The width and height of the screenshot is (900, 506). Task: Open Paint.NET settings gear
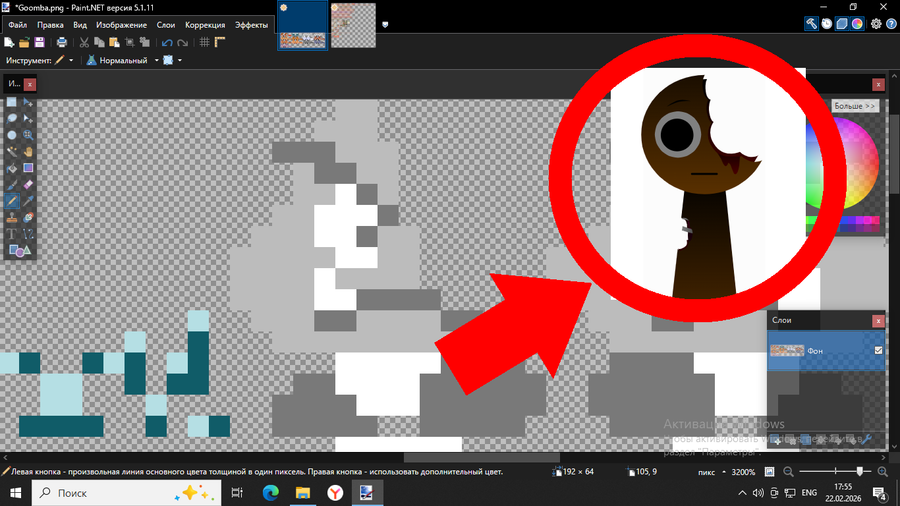[x=876, y=24]
